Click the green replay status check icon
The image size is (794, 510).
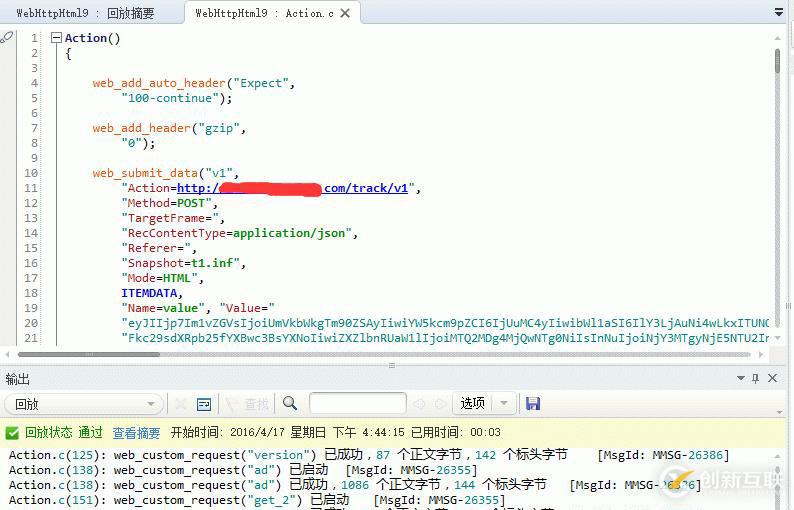click(x=12, y=433)
